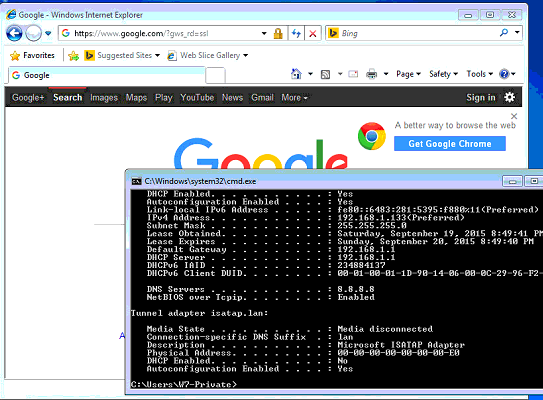This screenshot has height=400, width=543.
Task: Click Sign in on Google bar
Action: tap(481, 98)
